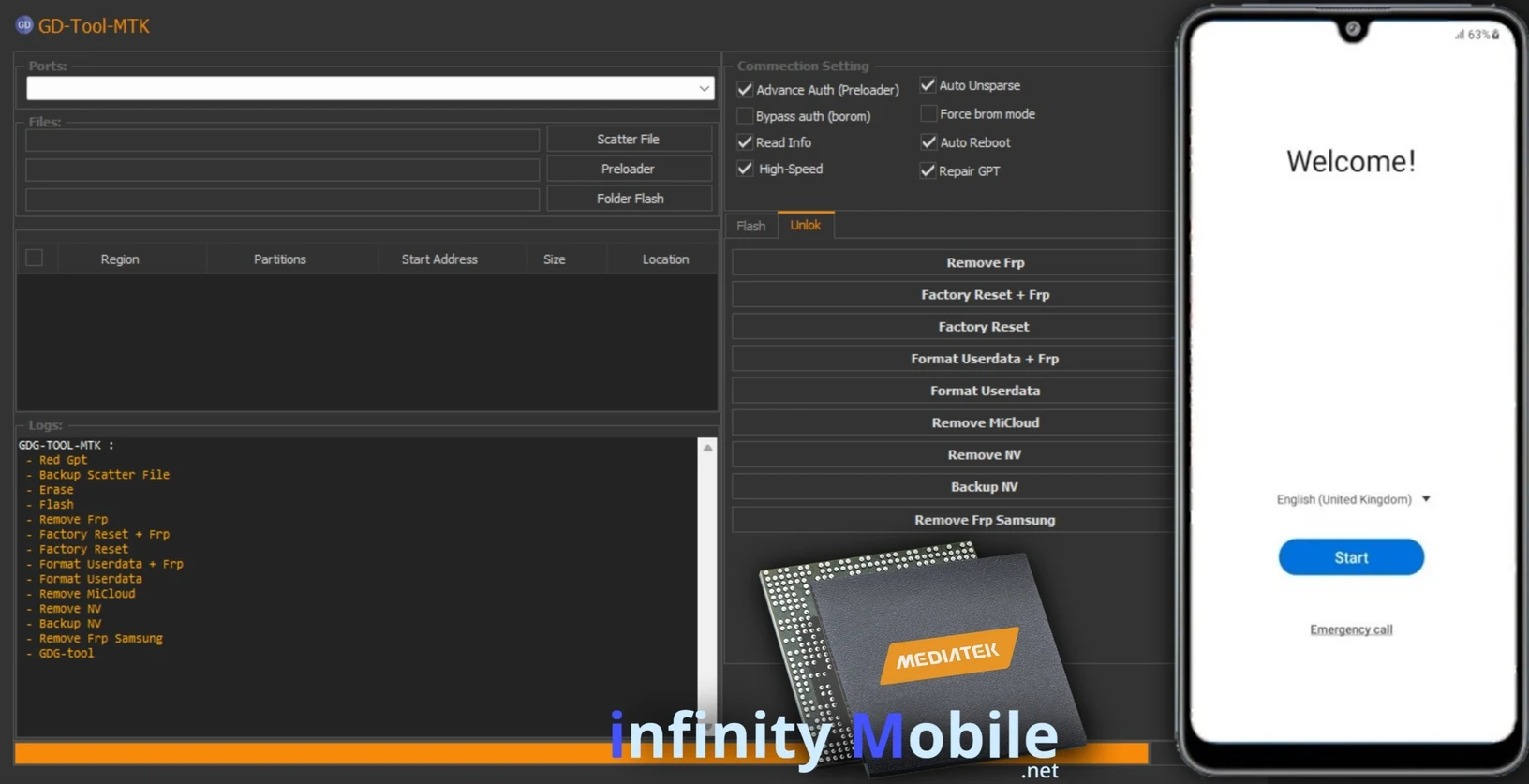Screen dimensions: 1529x784
Task: Open the phone language dropdown arrow
Action: coord(1426,499)
